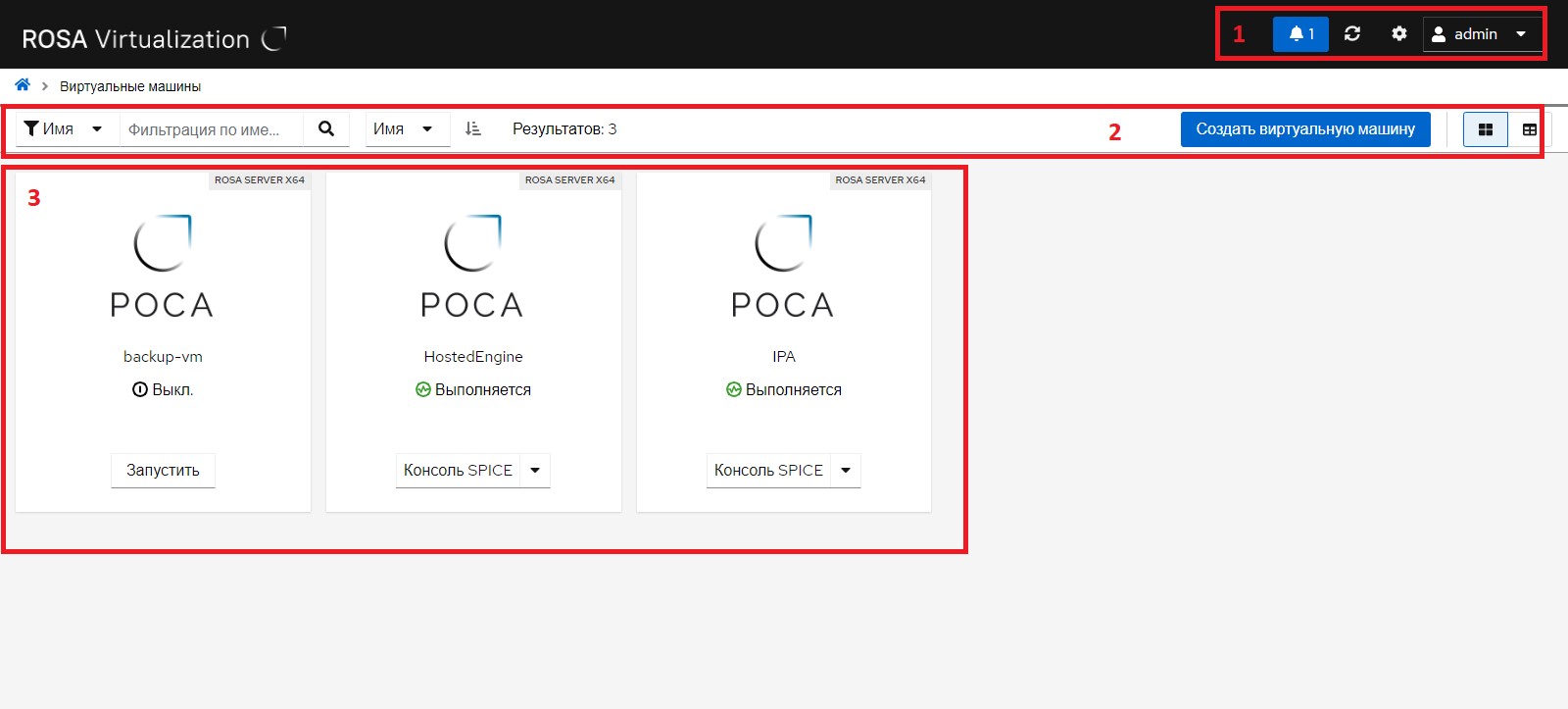
Task: Open Консоль SPICE for HostedEngine
Action: pos(458,471)
